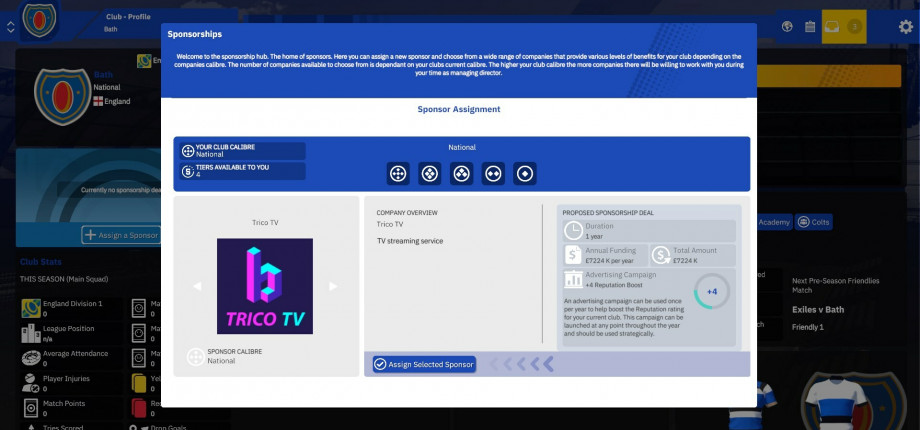Viewport: 920px width, 430px height.
Task: Click the +4 reputation boost ring
Action: [711, 292]
